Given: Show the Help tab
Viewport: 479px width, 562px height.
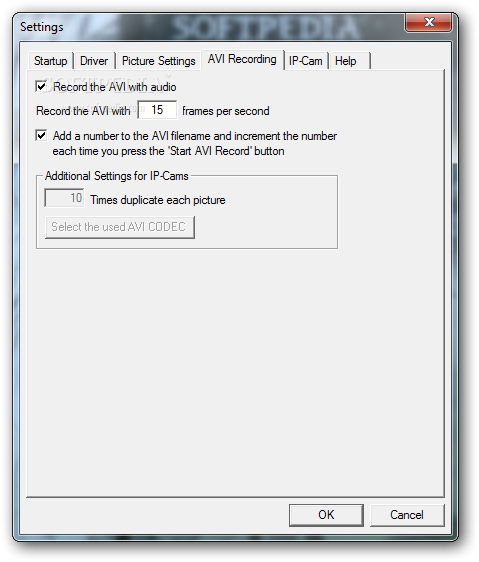Looking at the screenshot, I should [349, 61].
